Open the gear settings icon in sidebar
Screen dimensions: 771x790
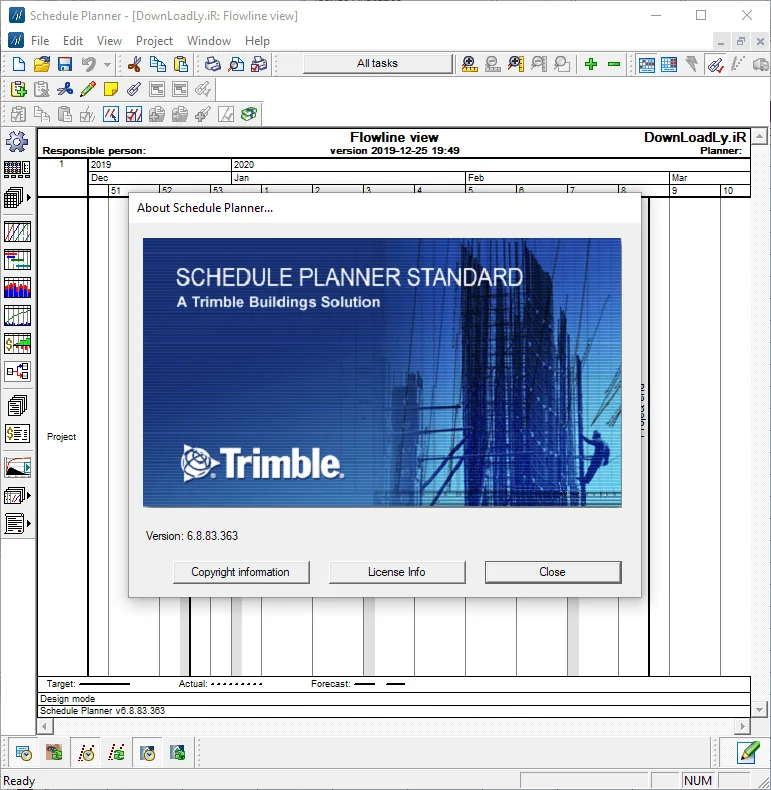(17, 142)
